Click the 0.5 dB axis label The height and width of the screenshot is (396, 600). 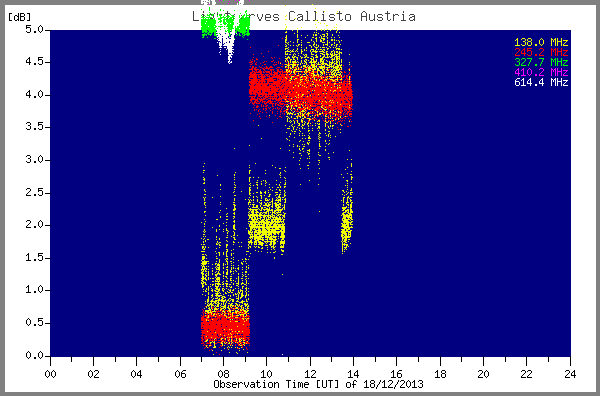34,323
